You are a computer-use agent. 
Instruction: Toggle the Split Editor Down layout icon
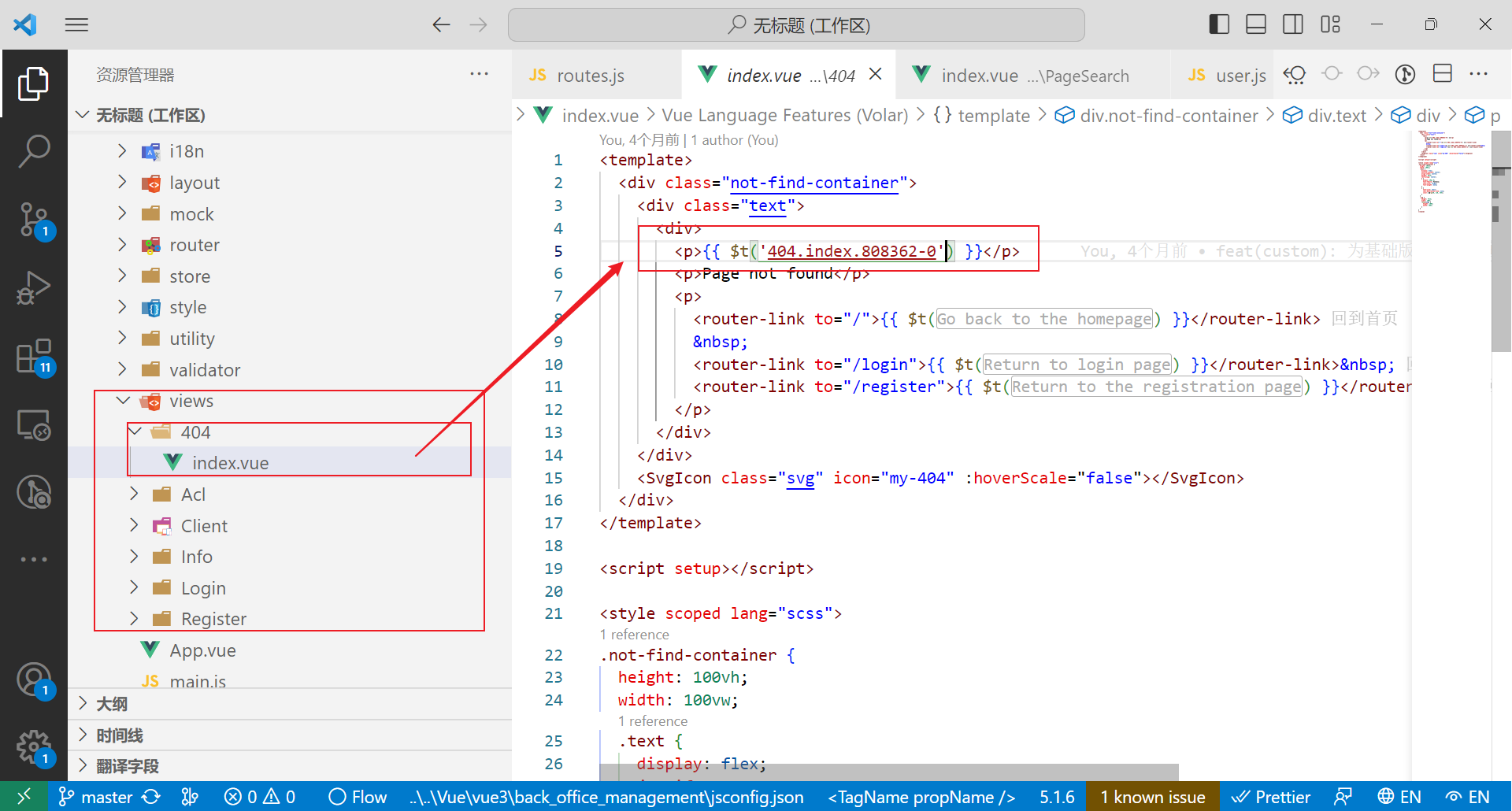tap(1443, 73)
